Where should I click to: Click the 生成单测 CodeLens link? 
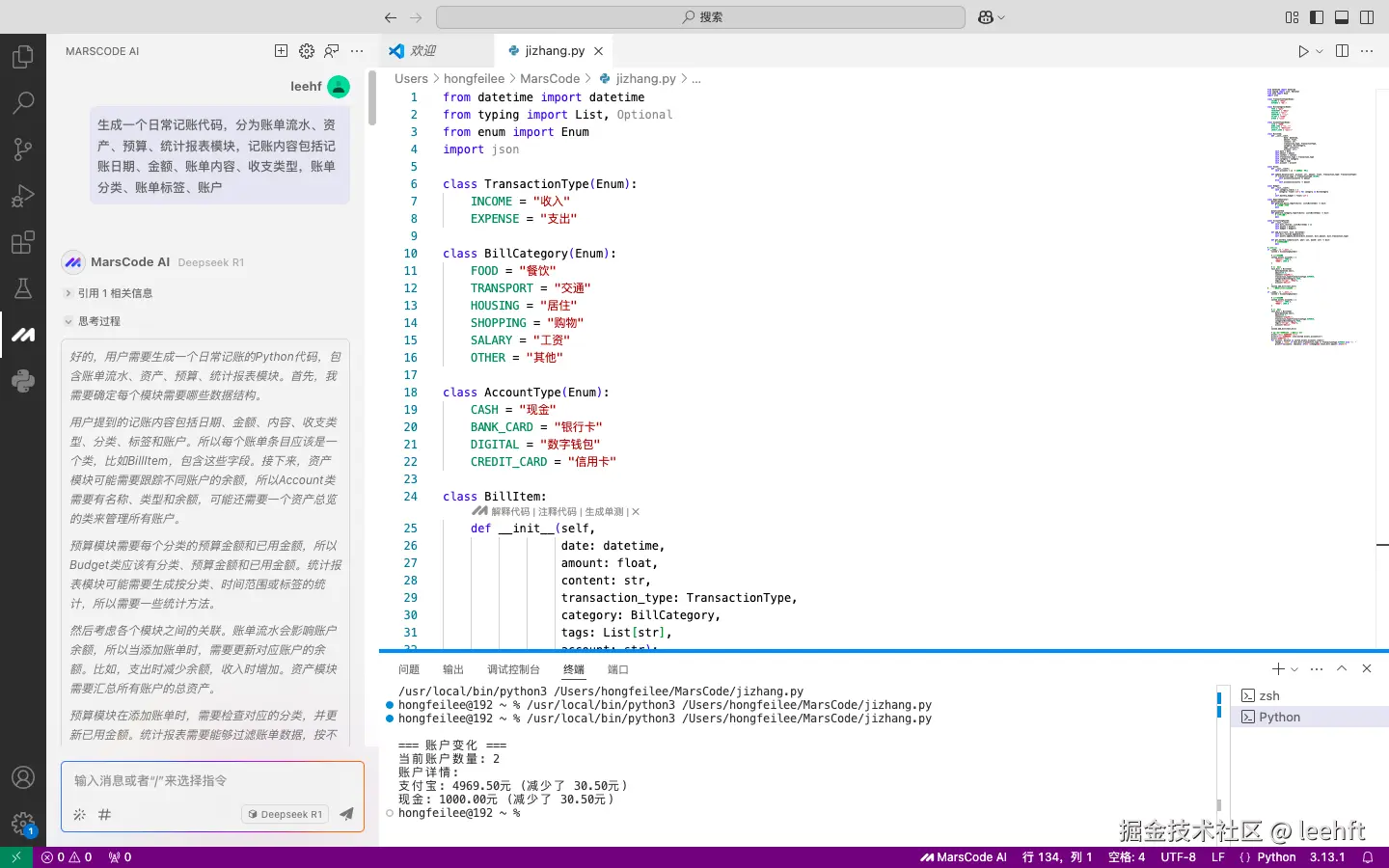(603, 512)
